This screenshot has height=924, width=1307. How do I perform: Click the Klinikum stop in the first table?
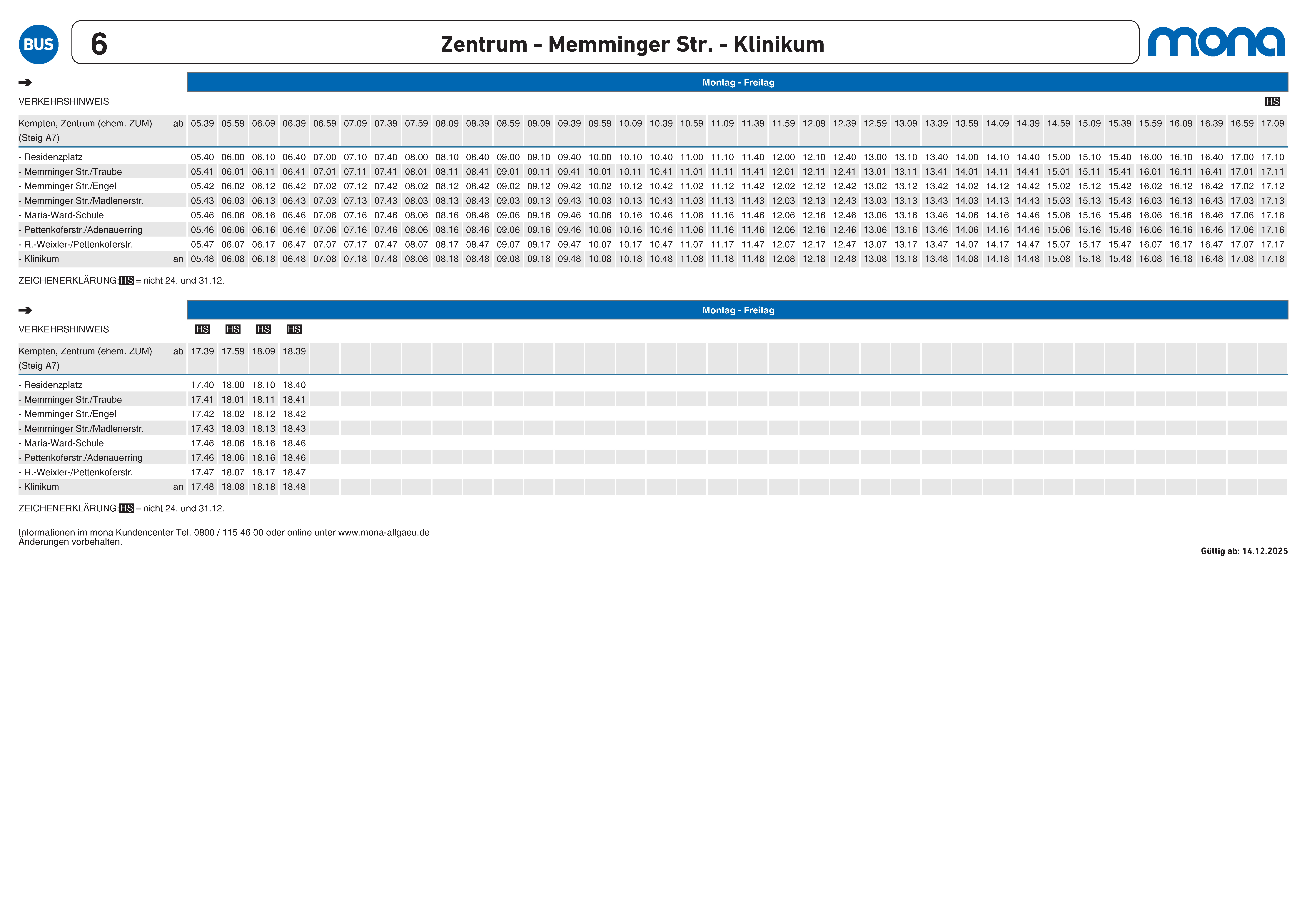click(x=39, y=259)
